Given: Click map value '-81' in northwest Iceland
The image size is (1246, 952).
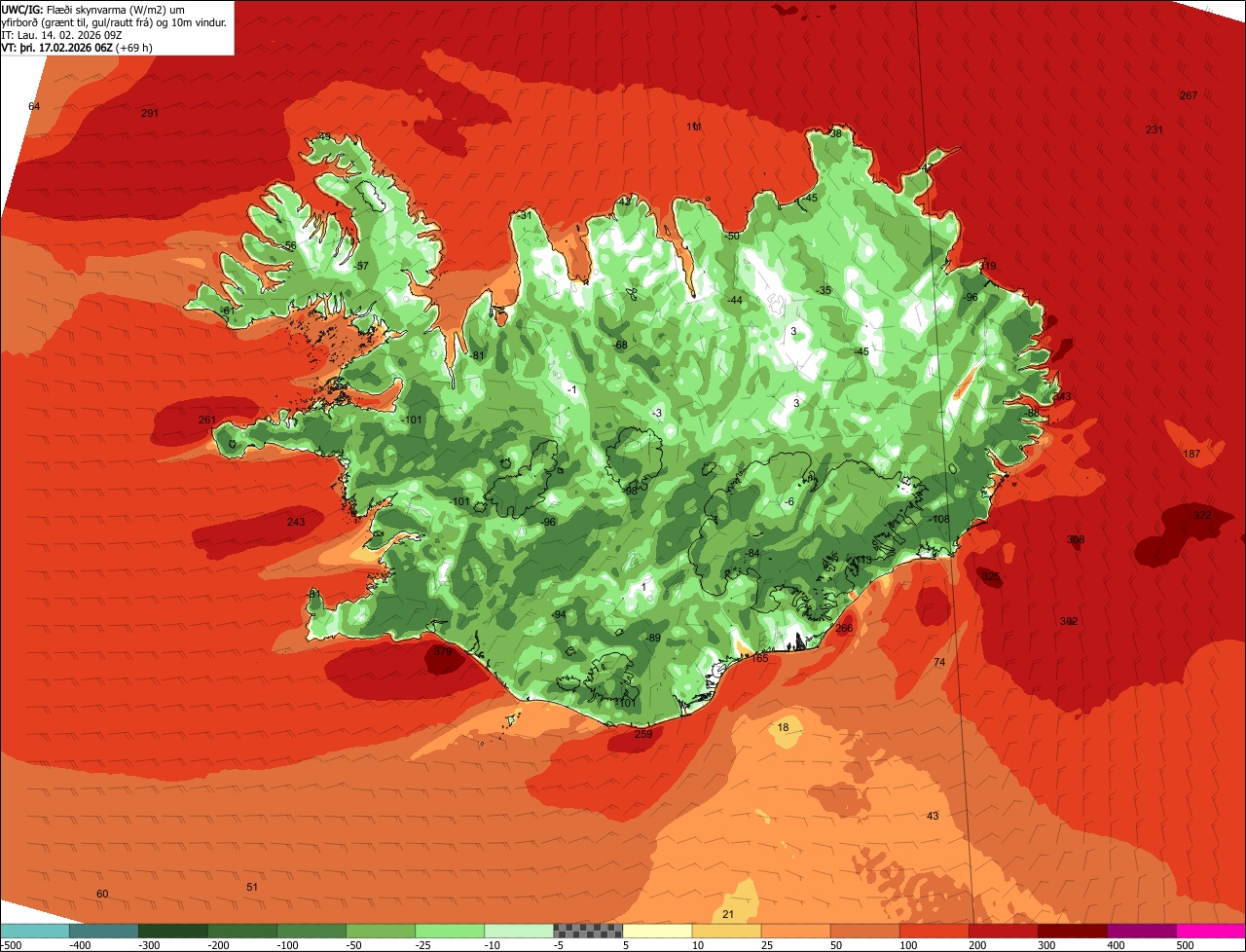Looking at the screenshot, I should (476, 355).
